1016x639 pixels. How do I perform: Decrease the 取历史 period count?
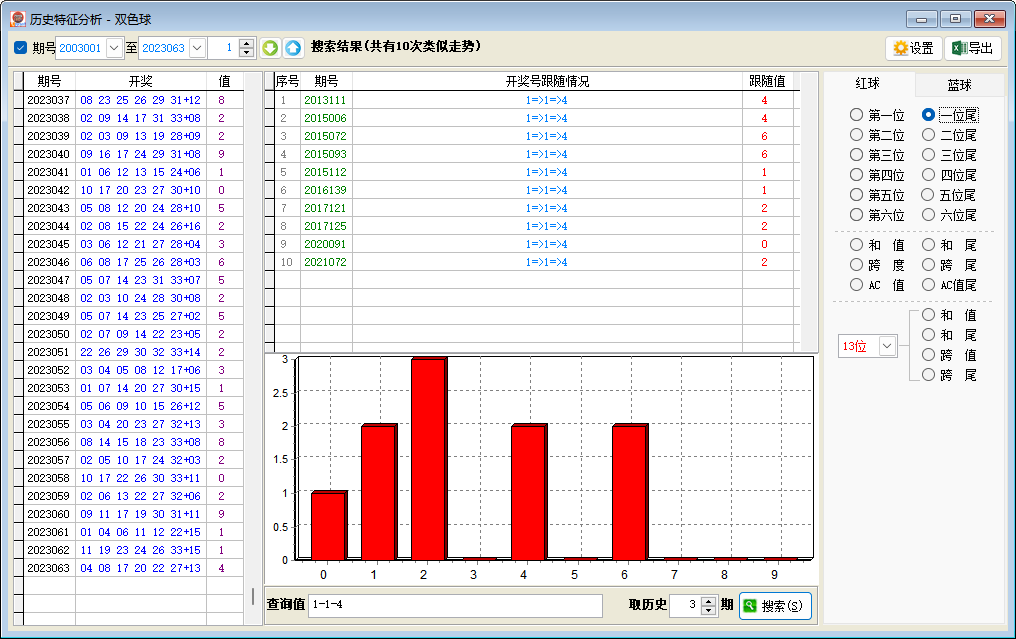(x=709, y=610)
